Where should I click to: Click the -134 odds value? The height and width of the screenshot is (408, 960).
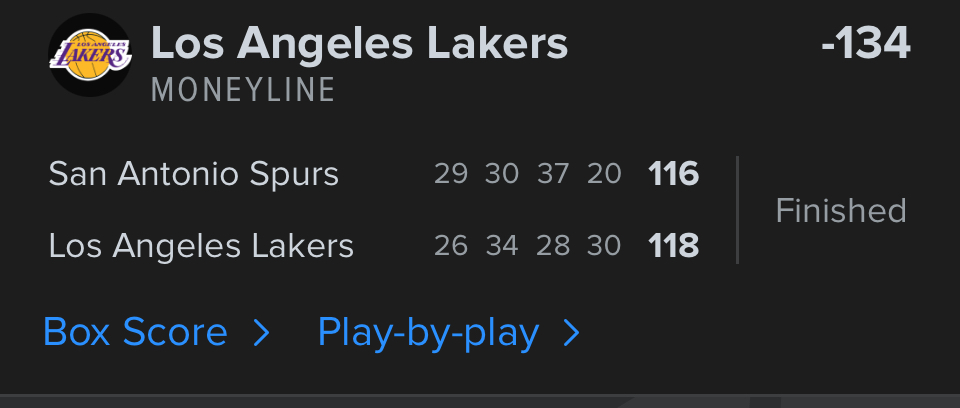[x=865, y=44]
